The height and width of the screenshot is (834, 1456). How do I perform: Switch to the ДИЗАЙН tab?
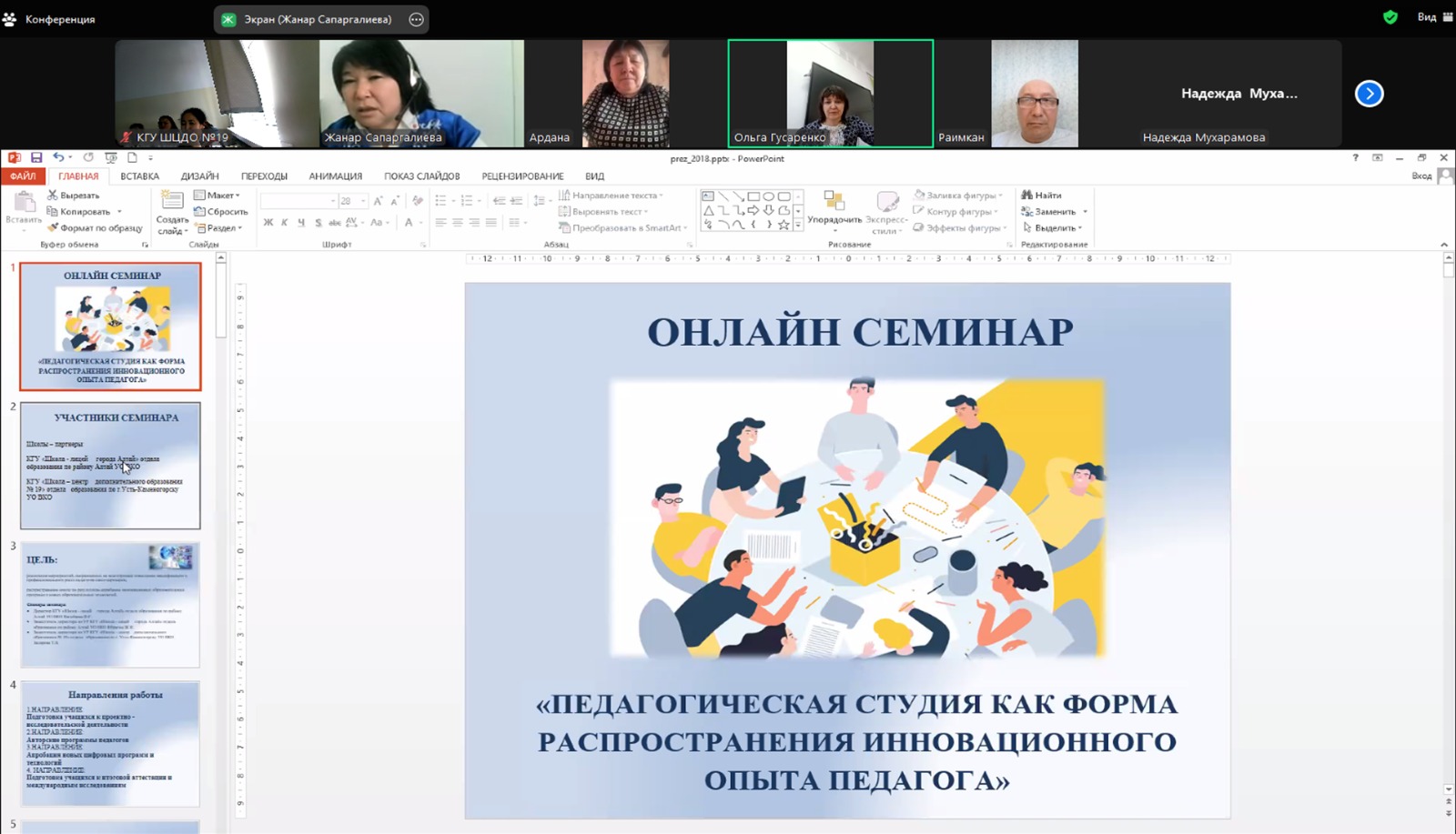coord(199,176)
